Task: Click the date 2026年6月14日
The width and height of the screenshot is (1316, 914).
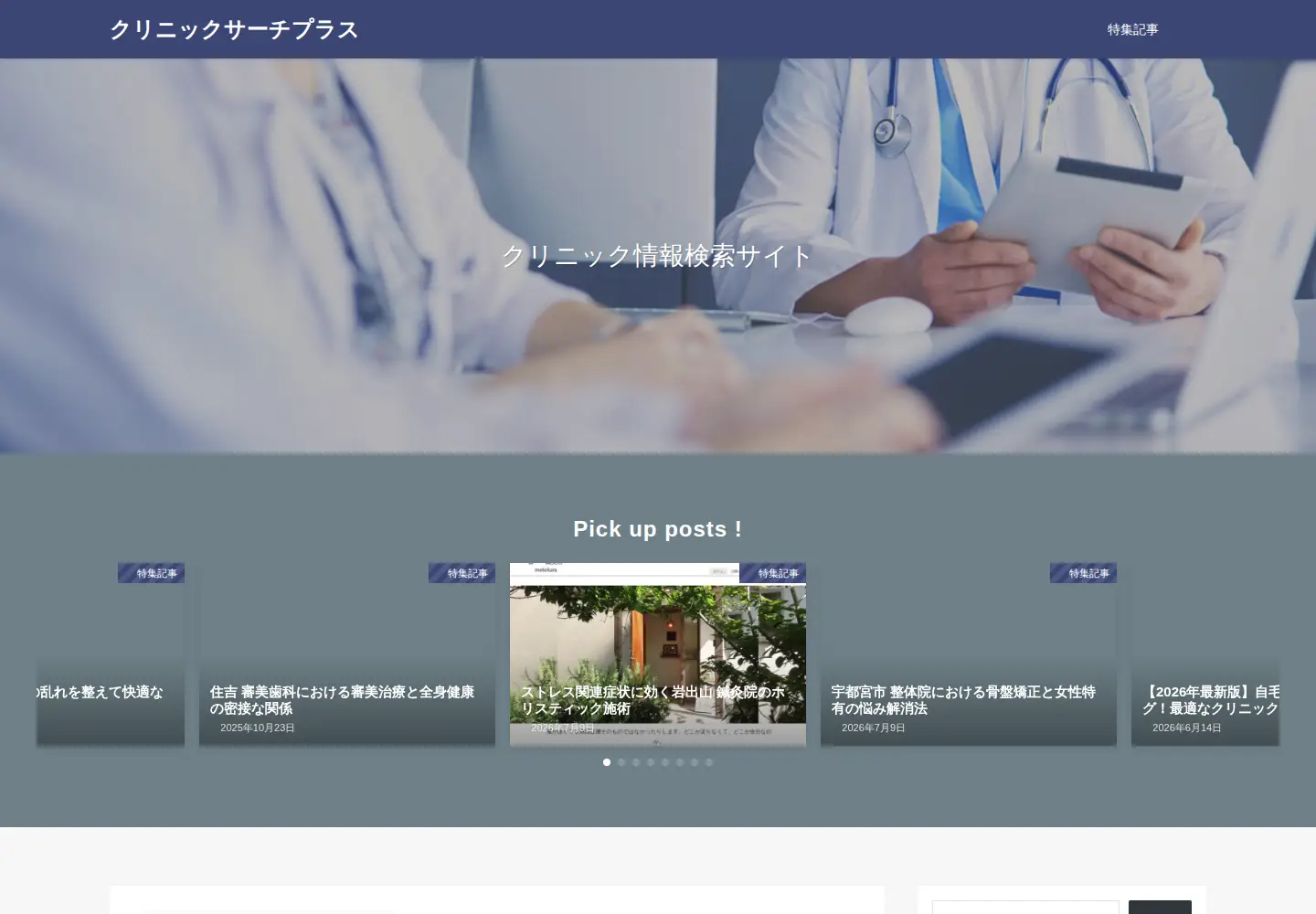Action: pos(1187,728)
